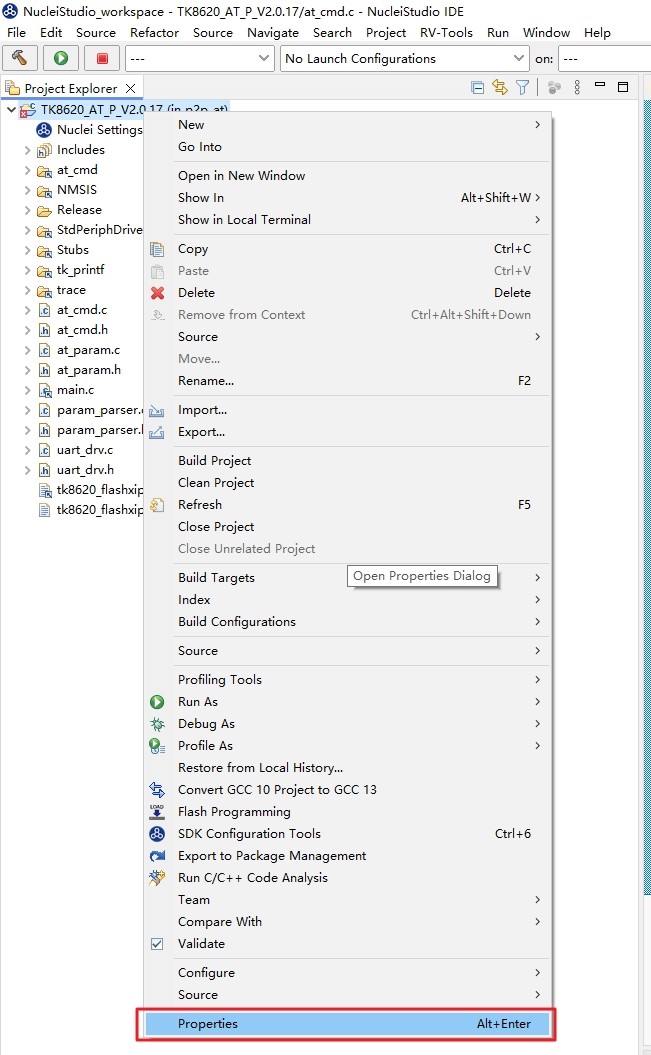Viewport: 651px width, 1055px height.
Task: Choose Go Into from context menu
Action: [x=348, y=147]
